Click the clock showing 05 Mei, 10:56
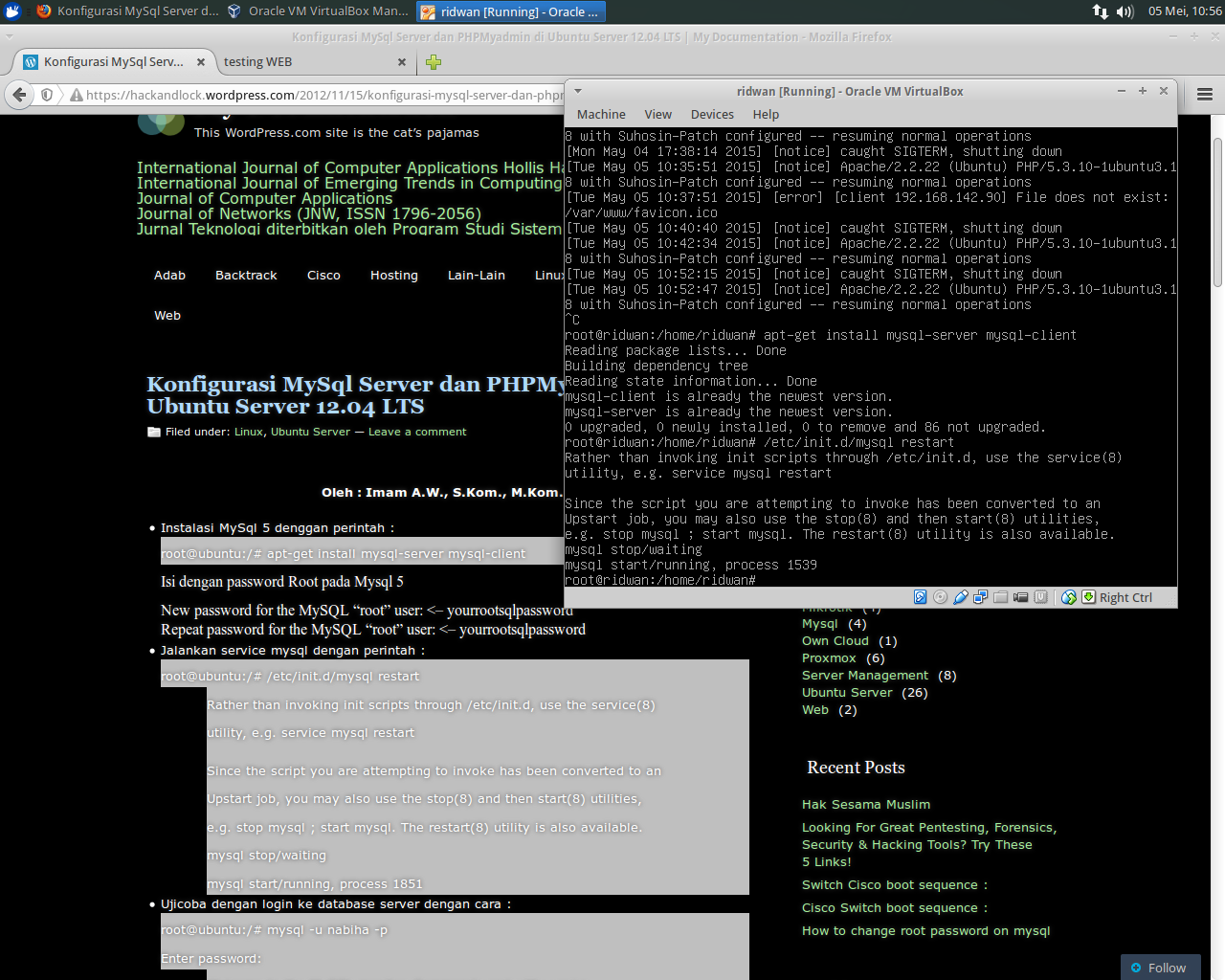This screenshot has width=1225, height=980. coord(1185,11)
